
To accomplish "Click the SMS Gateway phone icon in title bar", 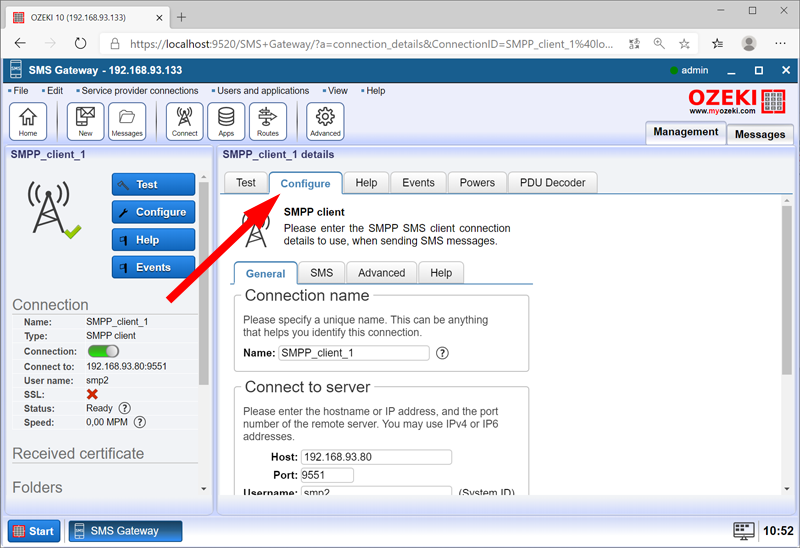I will [x=16, y=70].
